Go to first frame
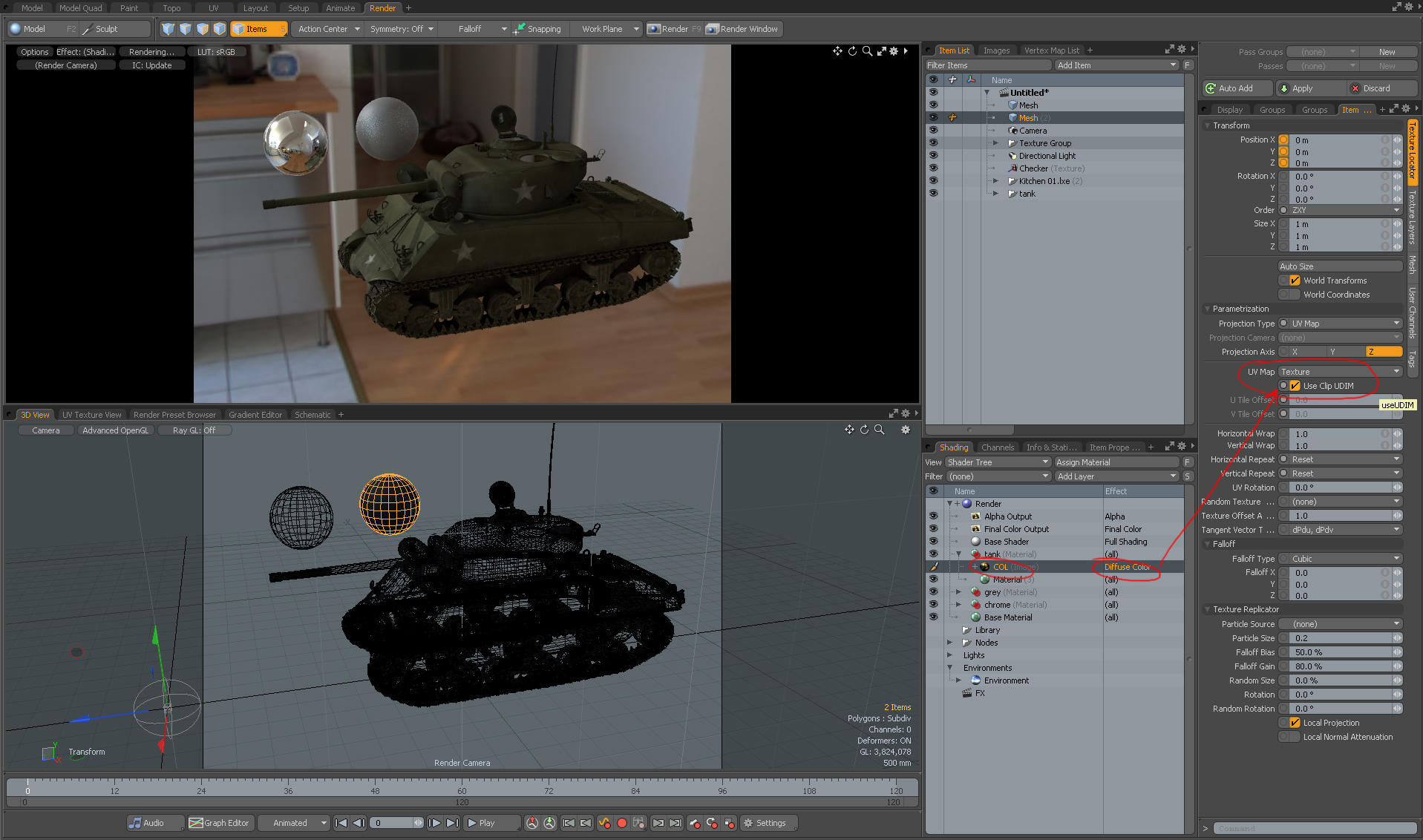 pyautogui.click(x=341, y=823)
